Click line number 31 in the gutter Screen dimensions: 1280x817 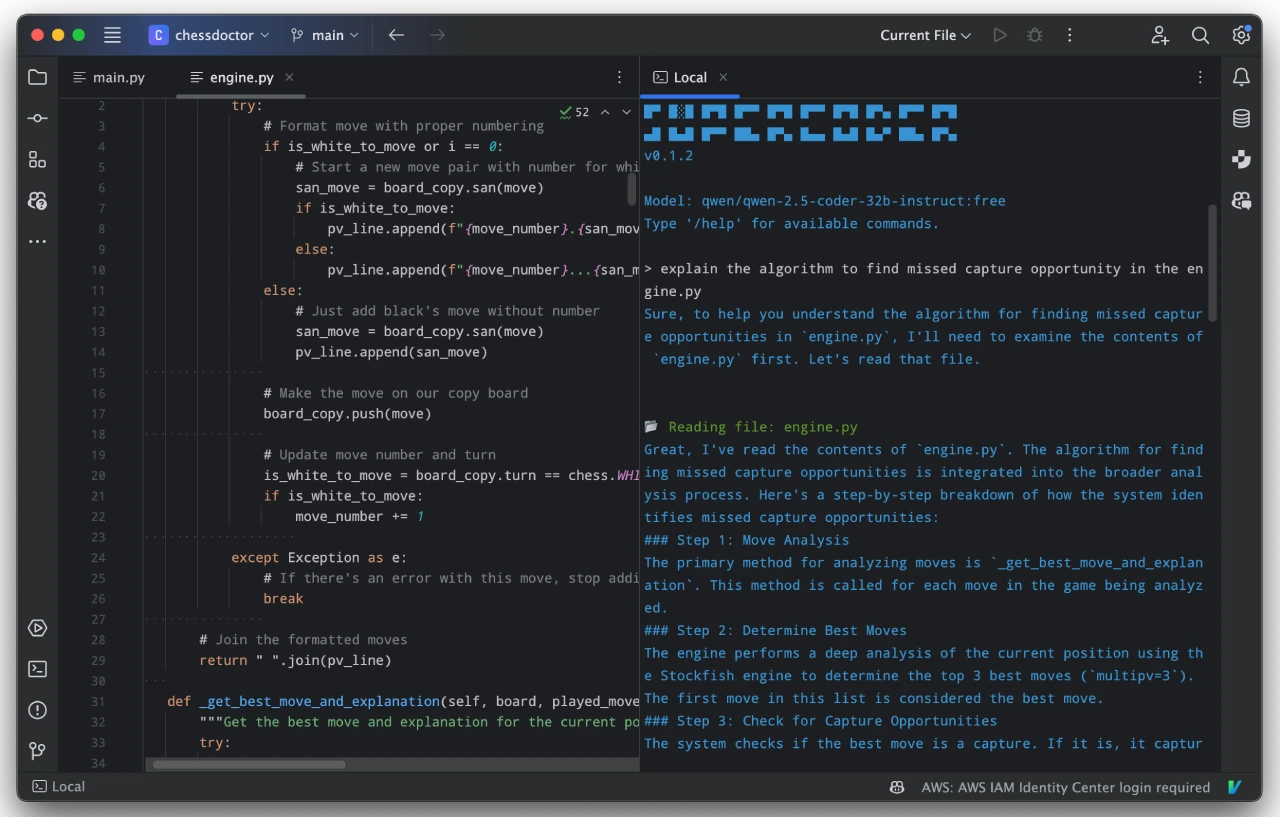coord(97,701)
